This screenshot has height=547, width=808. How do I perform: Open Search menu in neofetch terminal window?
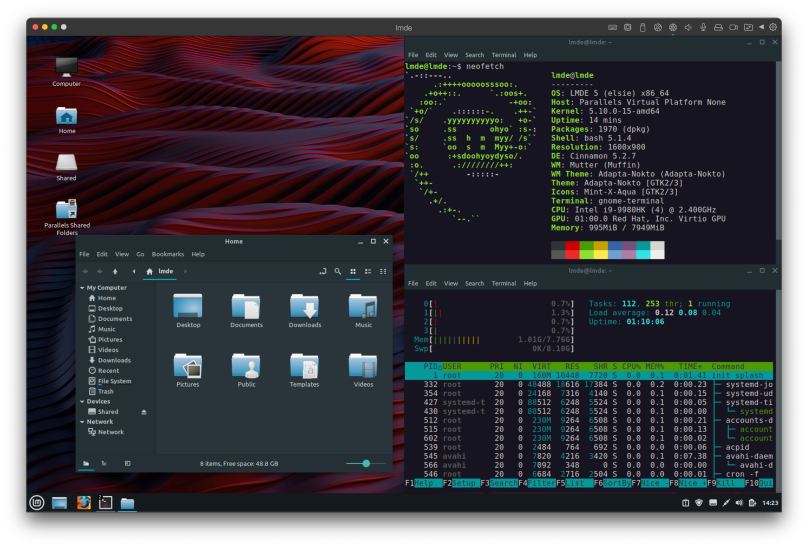(474, 55)
